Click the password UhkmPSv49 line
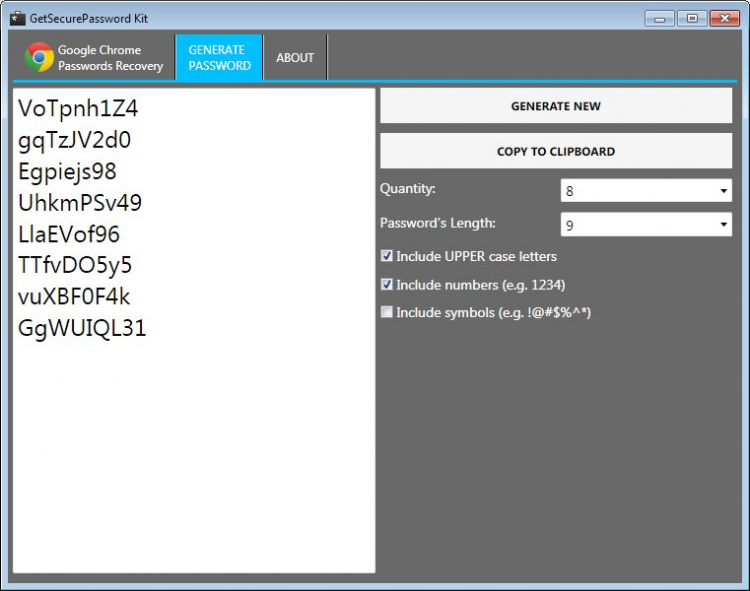Viewport: 750px width, 591px height. pos(80,203)
